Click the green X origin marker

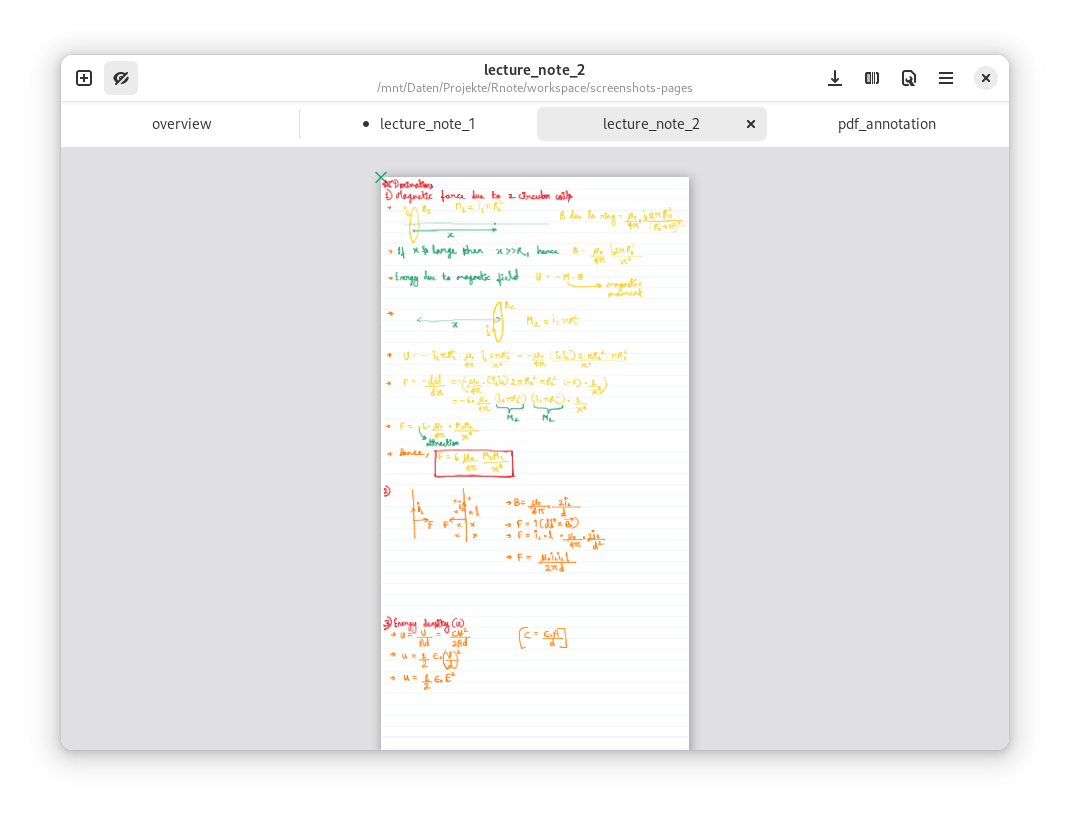coord(381,177)
